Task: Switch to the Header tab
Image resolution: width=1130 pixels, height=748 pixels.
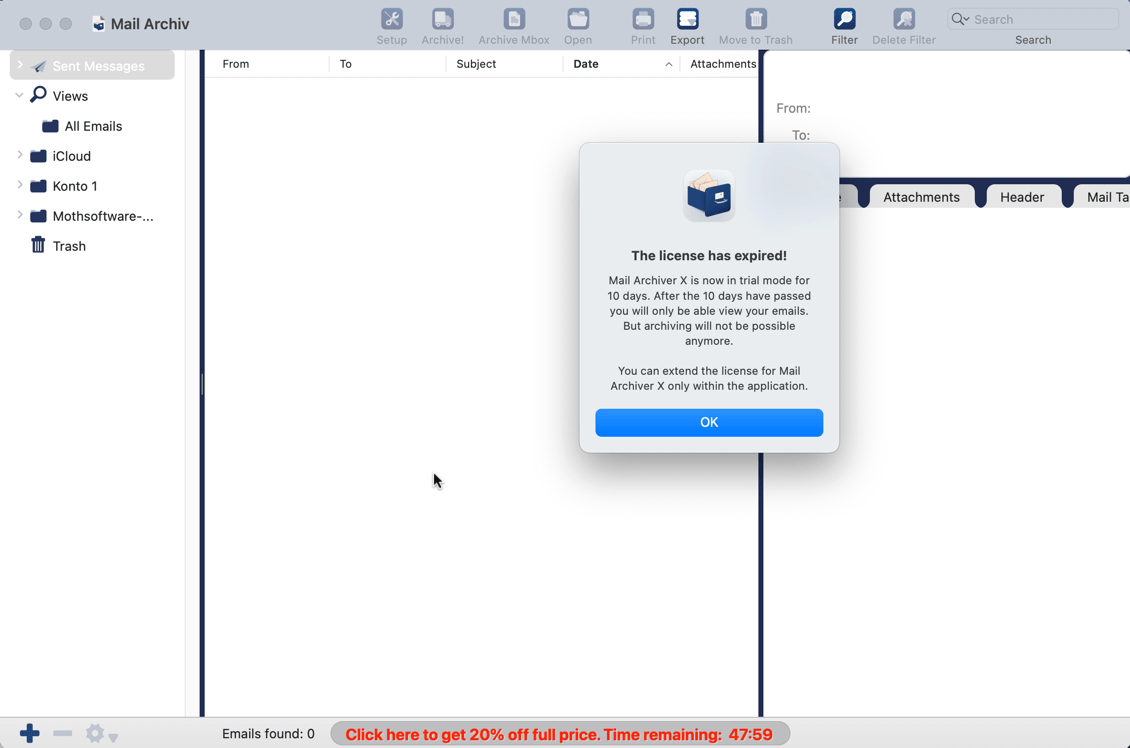Action: coord(1021,197)
